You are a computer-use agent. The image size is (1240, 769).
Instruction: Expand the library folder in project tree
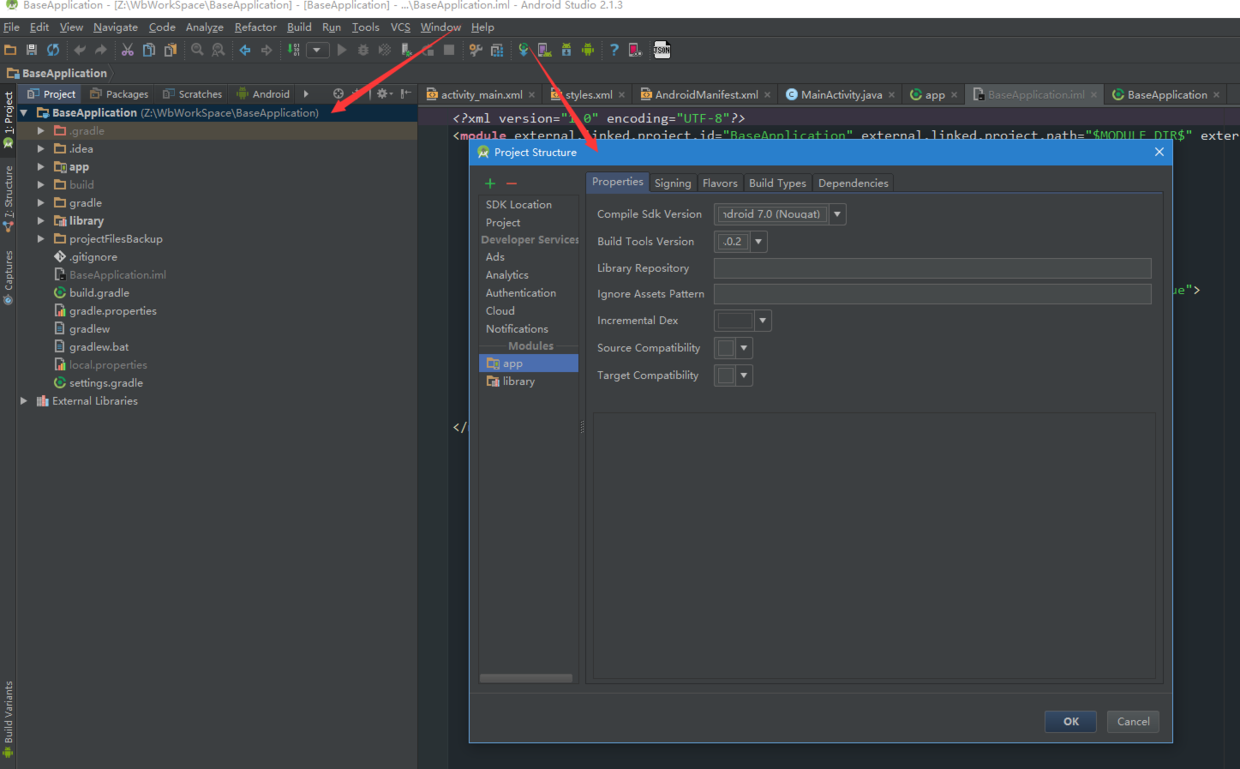pos(41,221)
